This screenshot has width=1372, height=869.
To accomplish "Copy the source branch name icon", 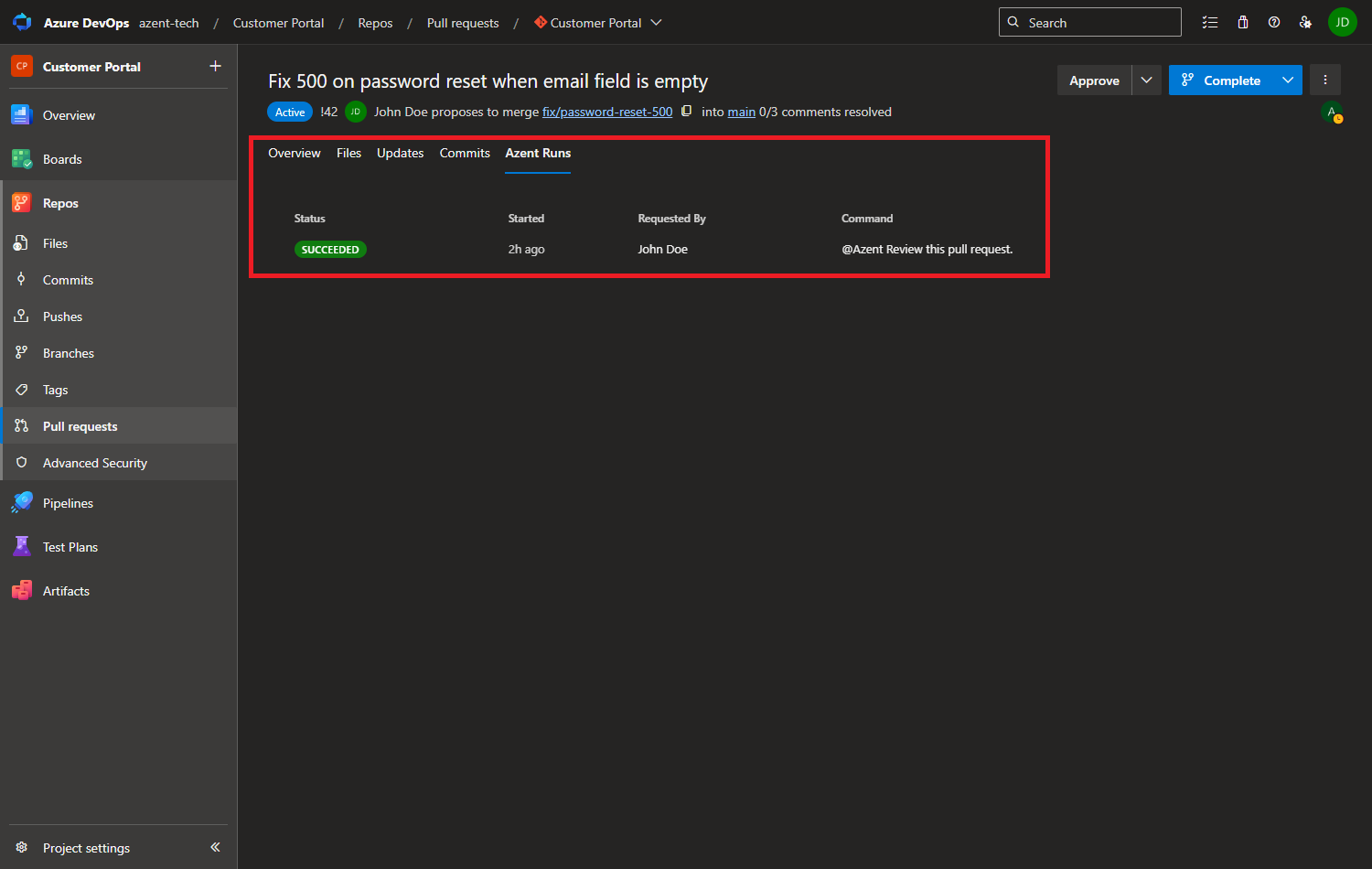I will coord(686,112).
